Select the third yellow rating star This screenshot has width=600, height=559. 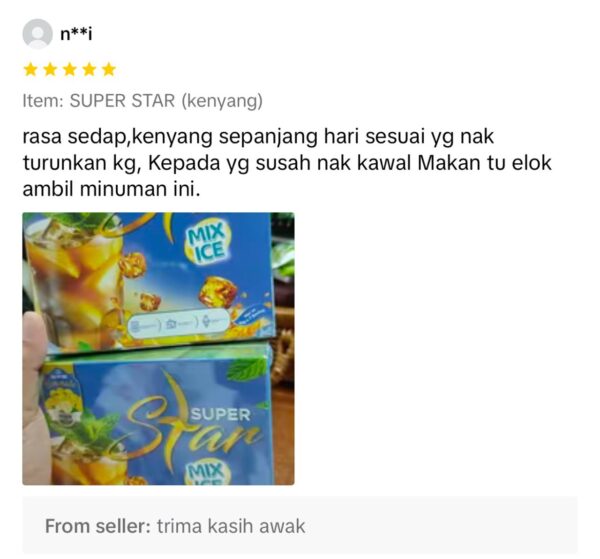[70, 70]
